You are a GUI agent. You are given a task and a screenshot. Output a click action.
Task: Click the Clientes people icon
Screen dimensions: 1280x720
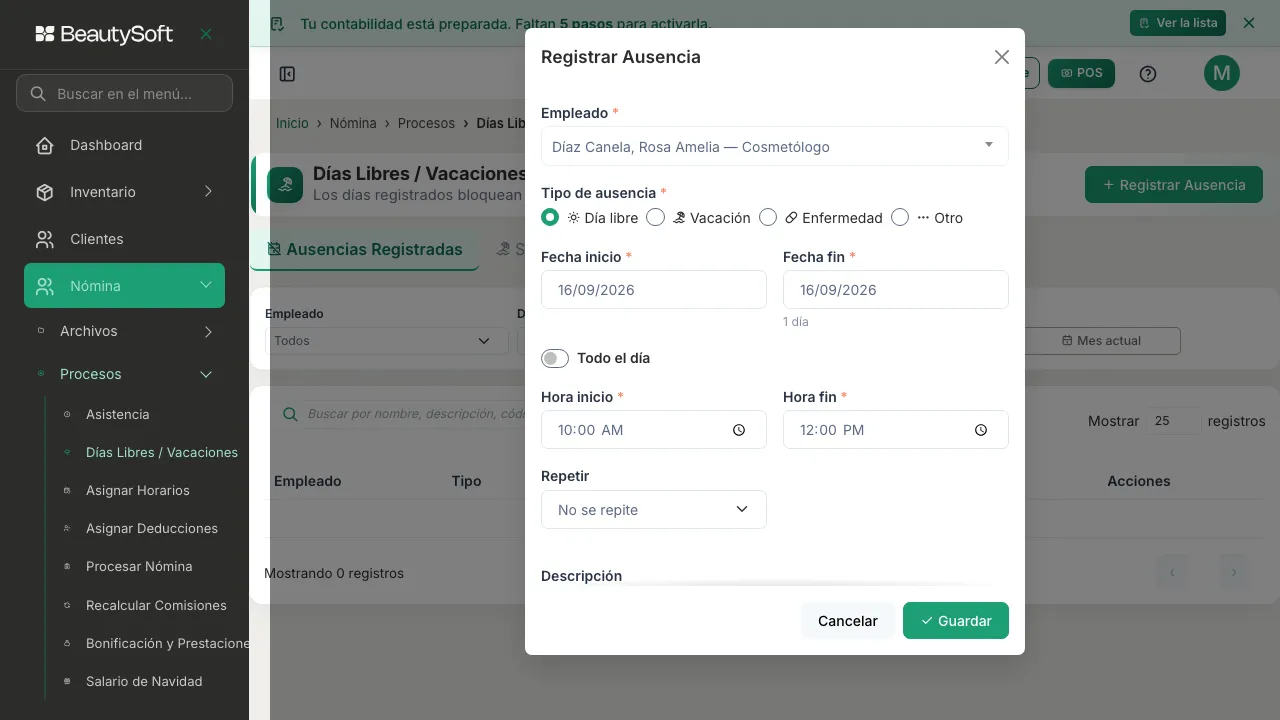coord(45,239)
